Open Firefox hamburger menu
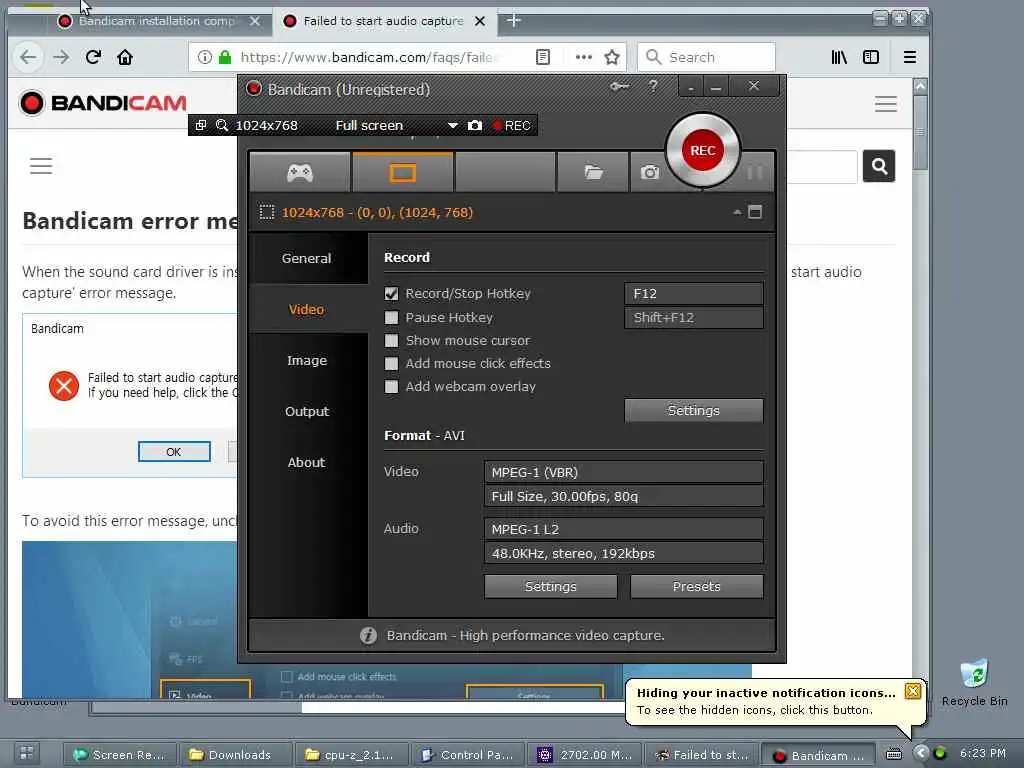The width and height of the screenshot is (1024, 768). (910, 57)
